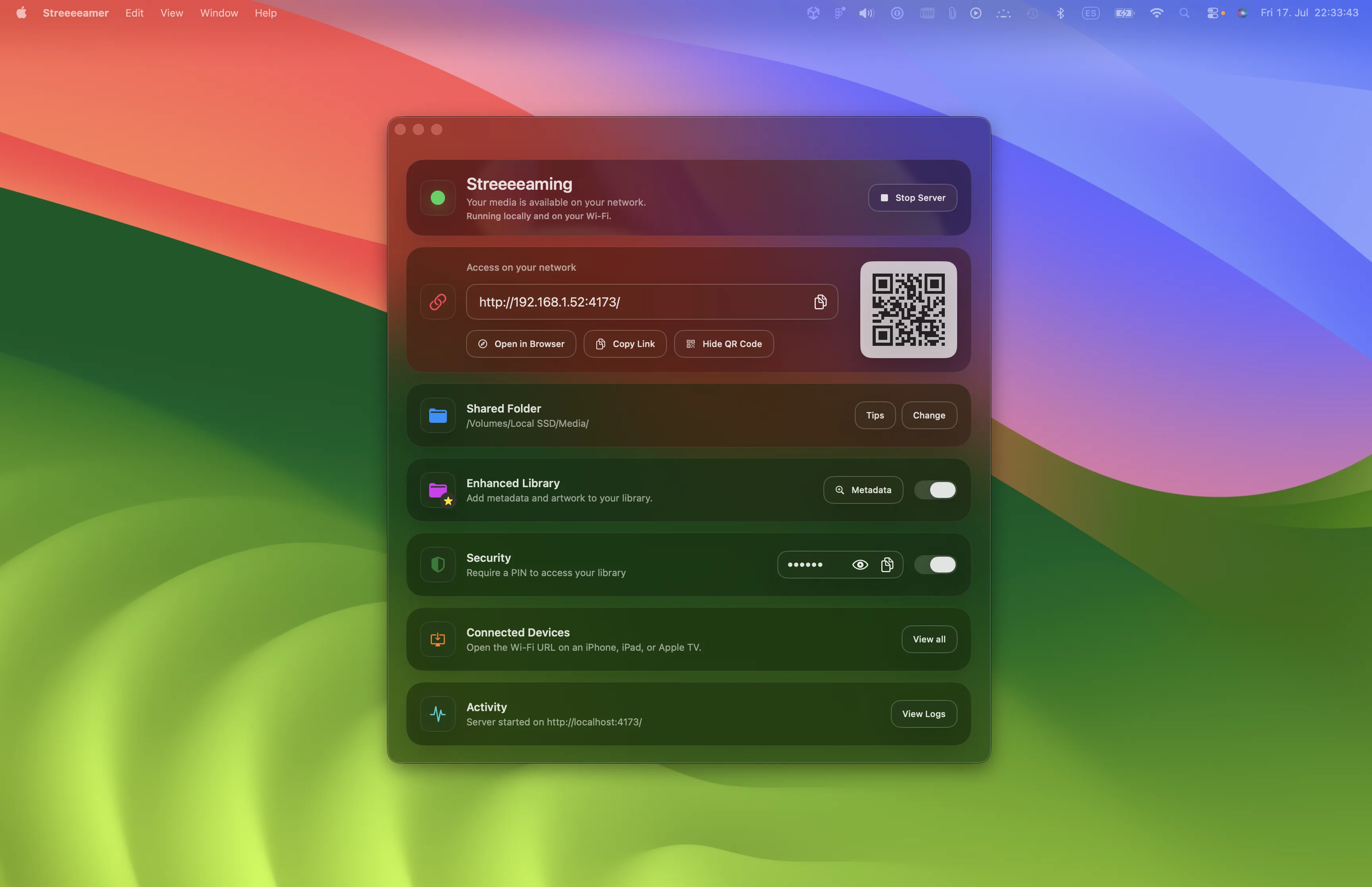The image size is (1372, 887).
Task: Close the Streeeeamer window
Action: pyautogui.click(x=400, y=129)
